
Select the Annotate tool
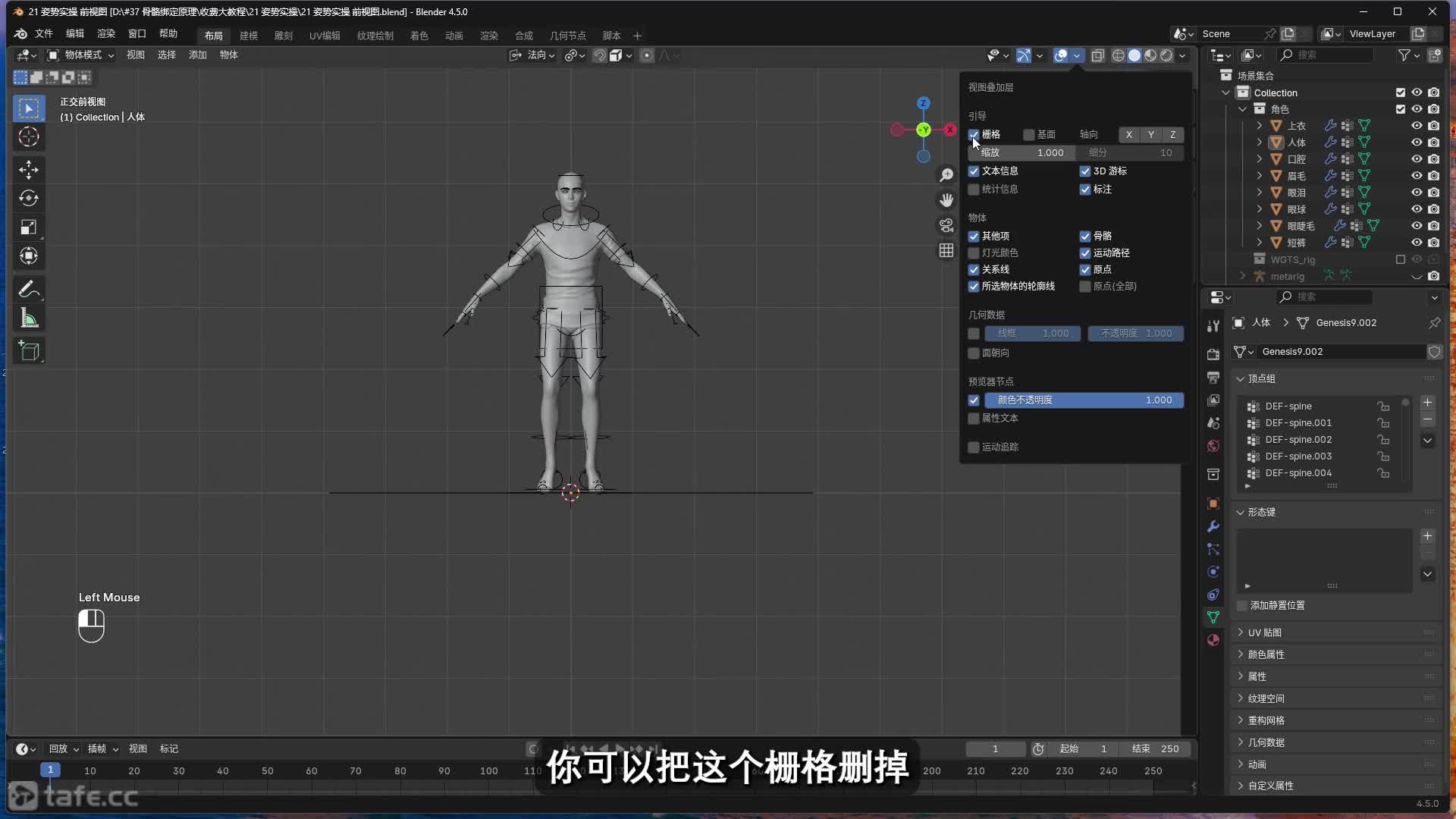tap(29, 289)
